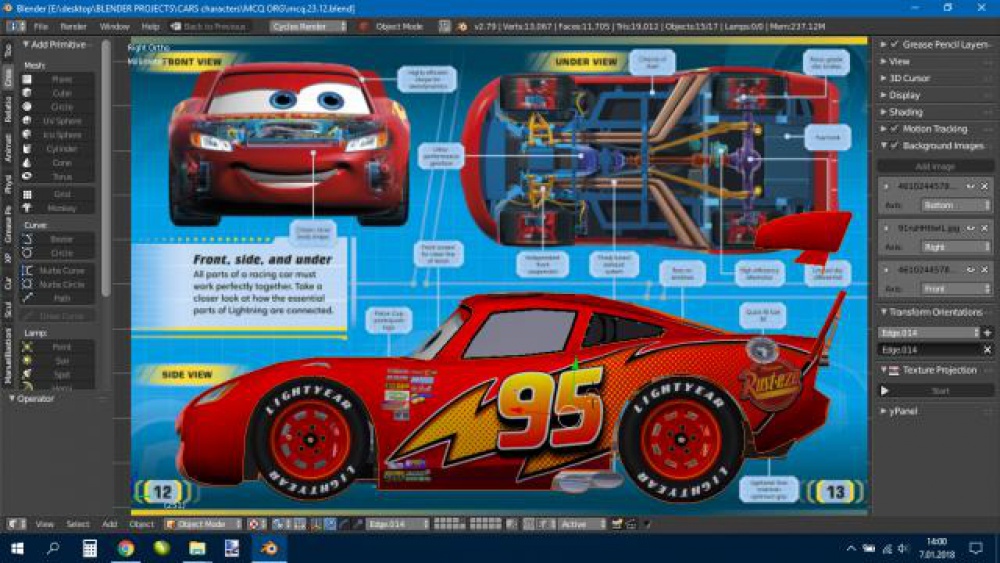Click the scene layers grid in 3D view header
Image resolution: width=1000 pixels, height=563 pixels.
(467, 523)
